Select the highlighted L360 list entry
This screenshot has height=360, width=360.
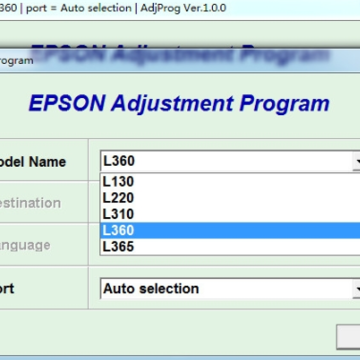pos(230,231)
